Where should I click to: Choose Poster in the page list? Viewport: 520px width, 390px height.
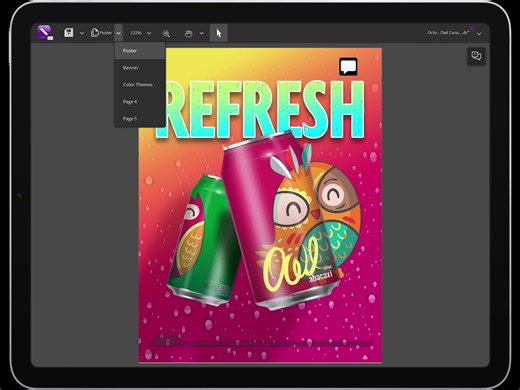pyautogui.click(x=140, y=51)
